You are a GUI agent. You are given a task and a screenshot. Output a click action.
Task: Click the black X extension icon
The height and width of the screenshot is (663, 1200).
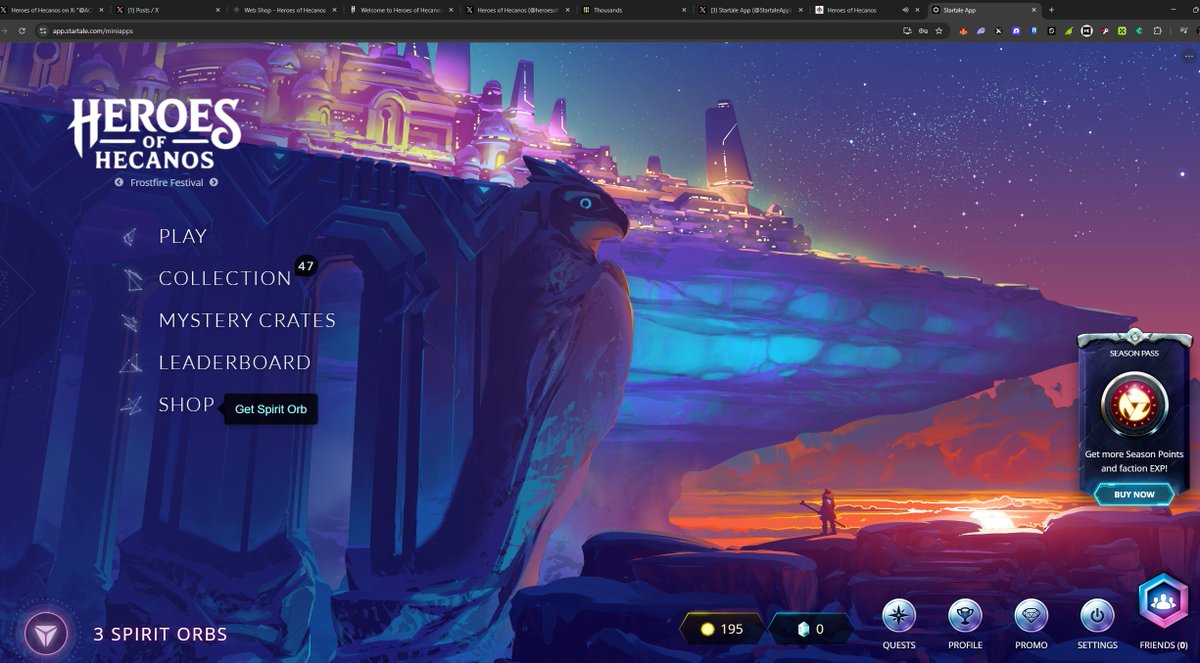click(x=998, y=31)
